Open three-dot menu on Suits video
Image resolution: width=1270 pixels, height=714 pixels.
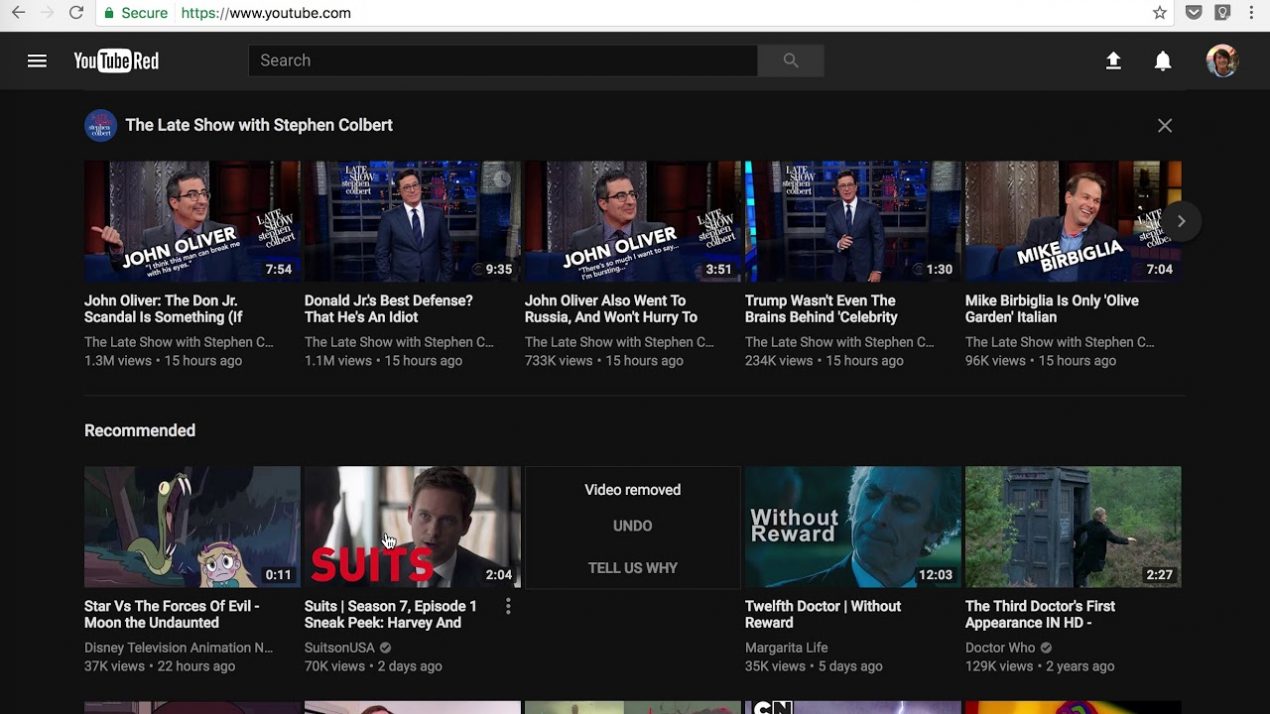point(508,606)
